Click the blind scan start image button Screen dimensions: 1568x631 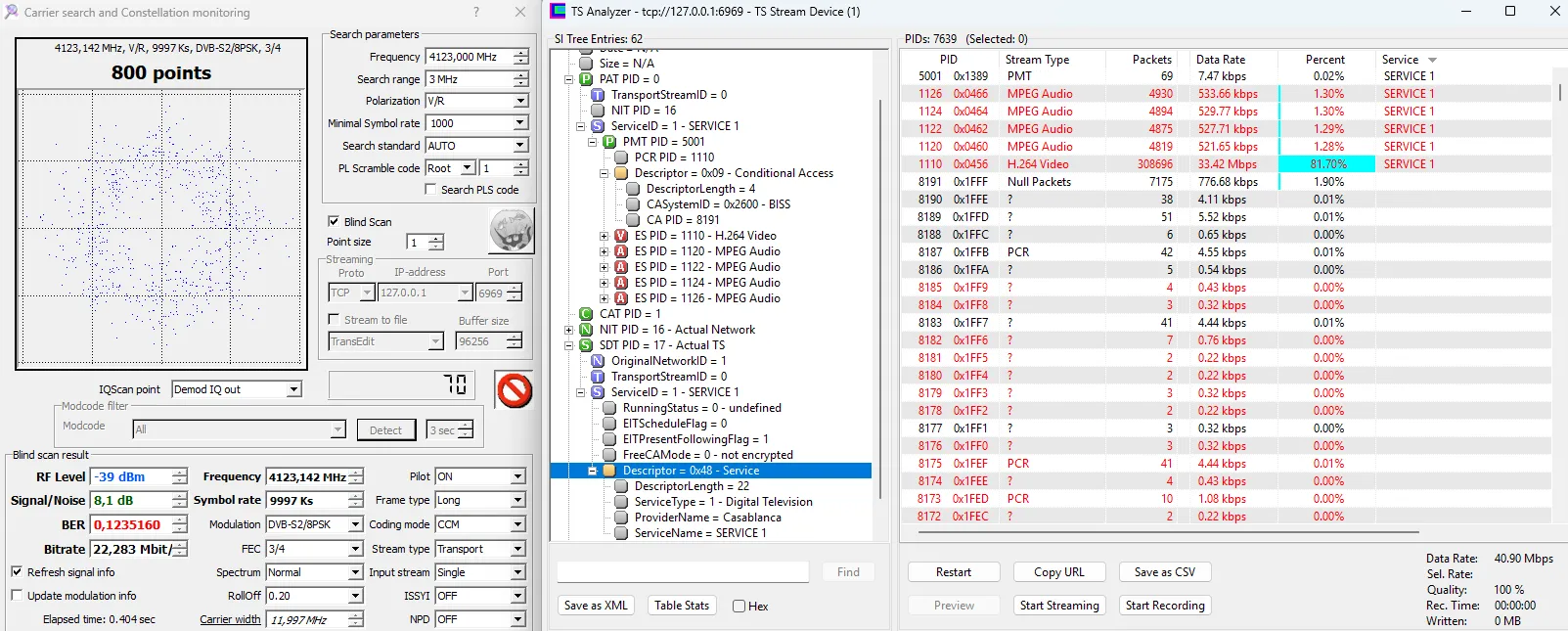coord(511,231)
